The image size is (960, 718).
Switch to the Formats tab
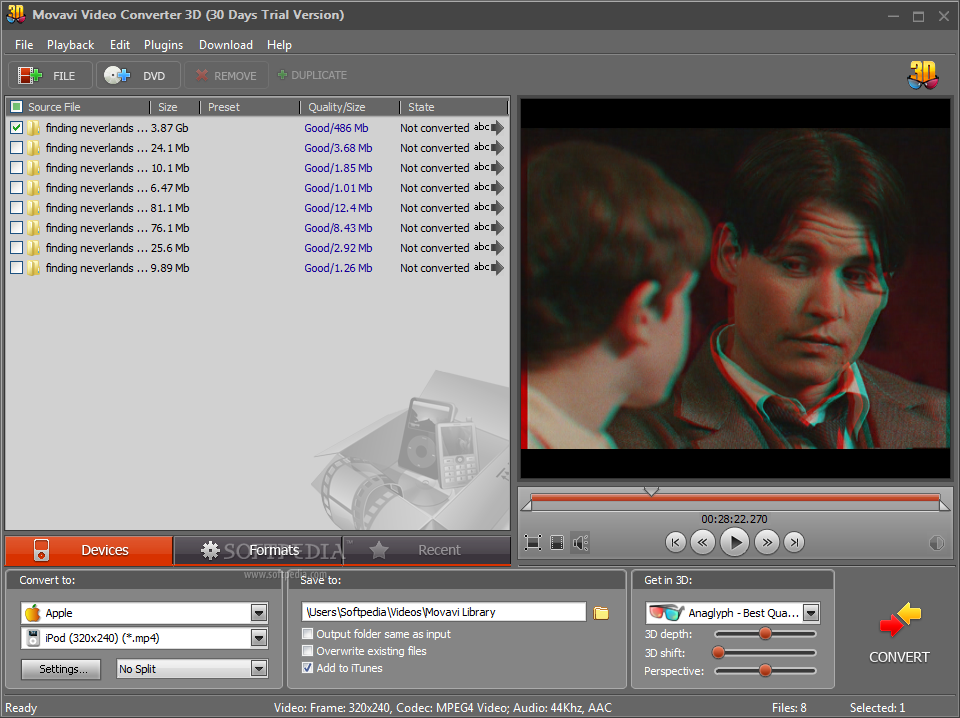click(258, 550)
